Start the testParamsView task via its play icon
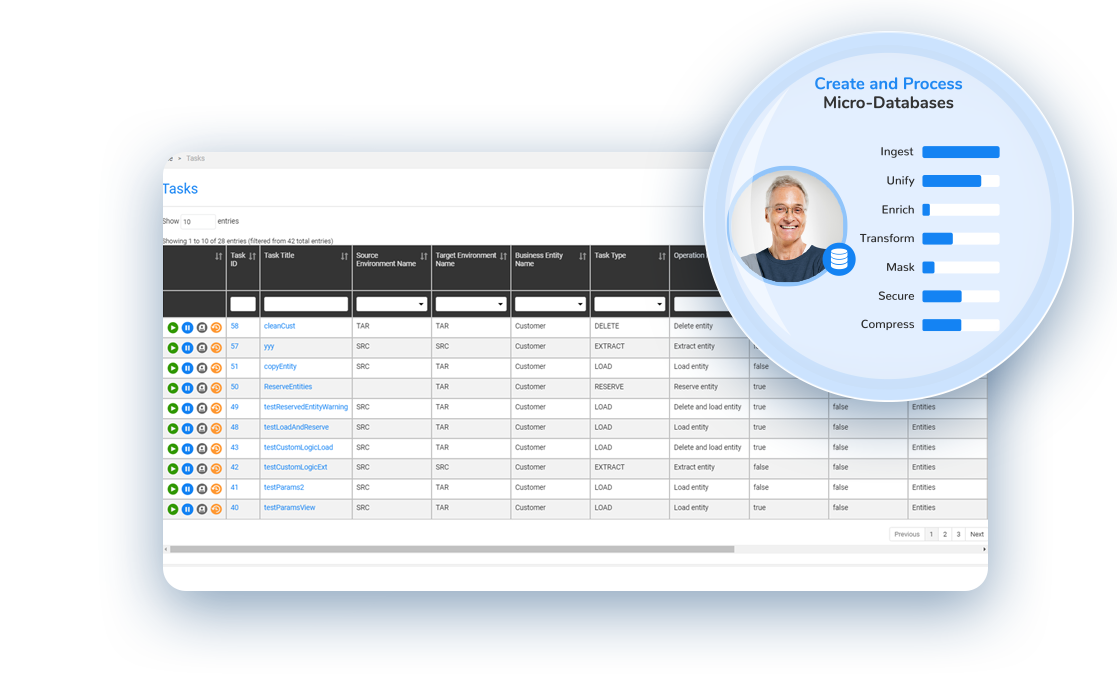Viewport: 1117px width, 686px height. (173, 507)
